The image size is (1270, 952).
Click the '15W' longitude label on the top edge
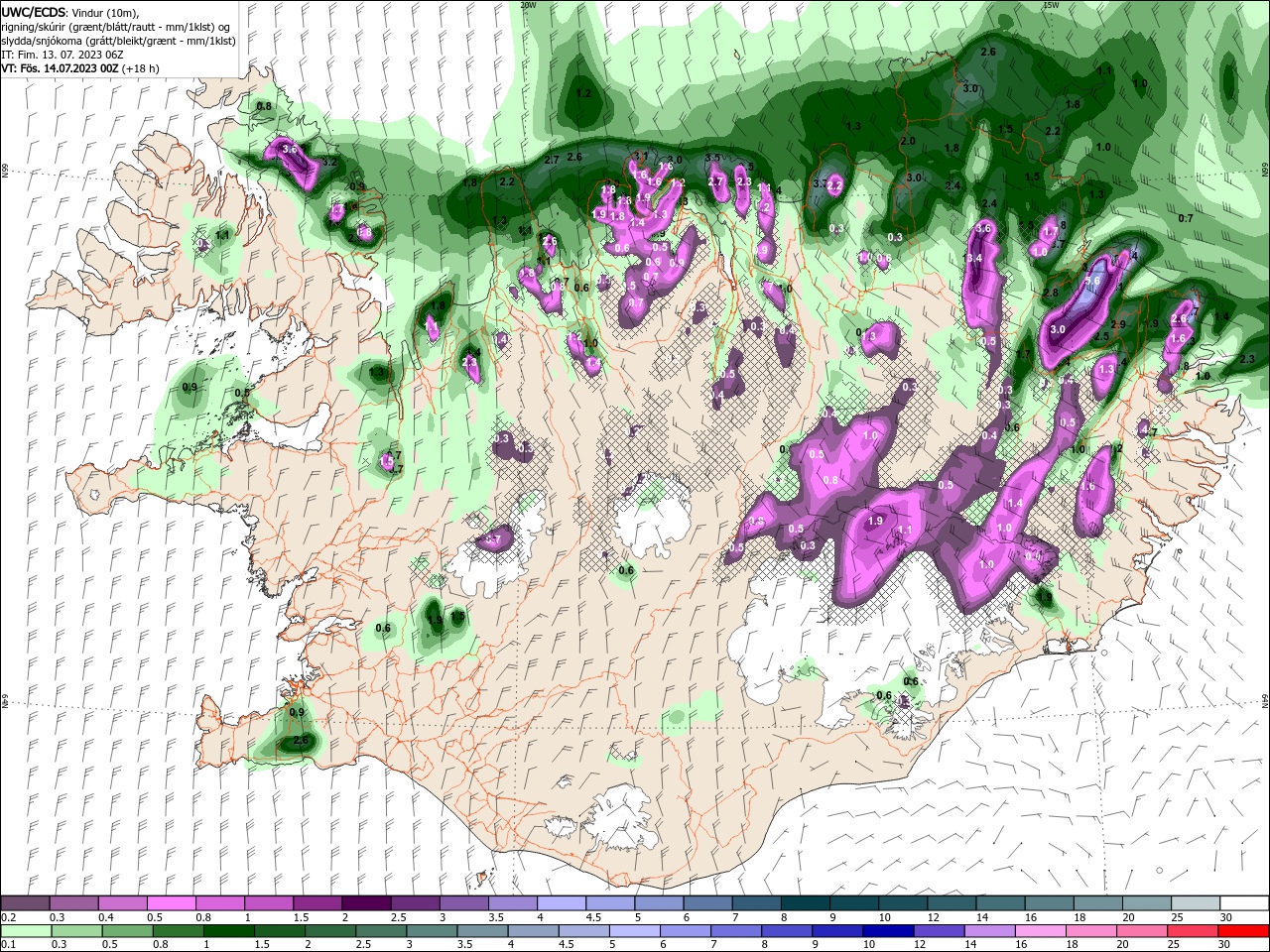click(x=1052, y=5)
